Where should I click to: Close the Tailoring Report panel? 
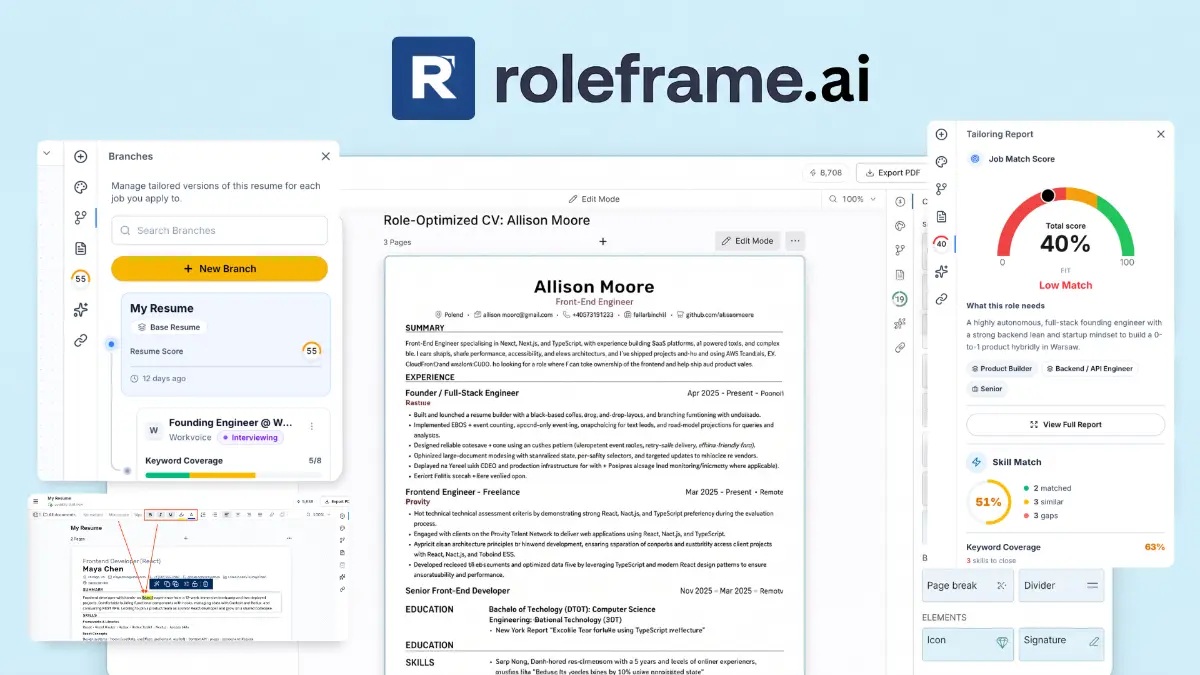[1161, 134]
